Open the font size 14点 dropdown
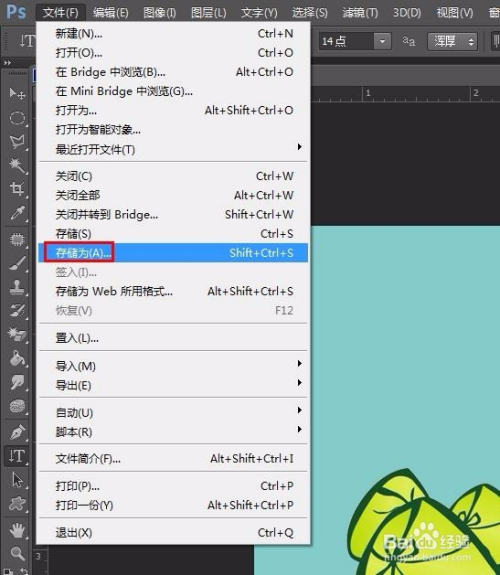This screenshot has width=500, height=575. [382, 41]
